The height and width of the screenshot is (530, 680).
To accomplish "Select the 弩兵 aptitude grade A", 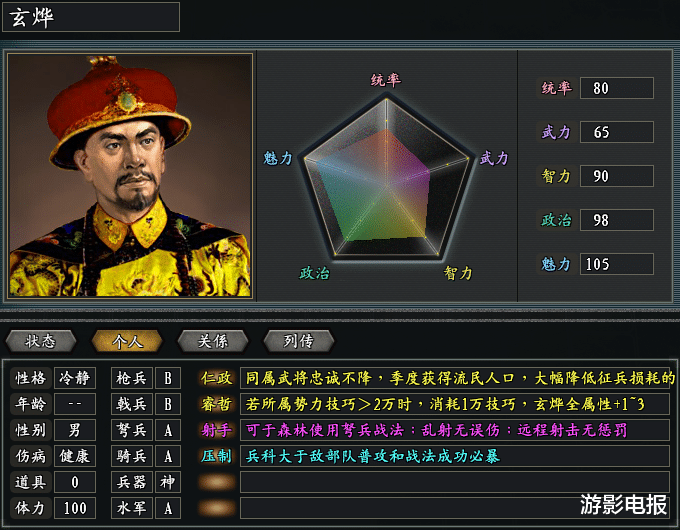I will [168, 430].
